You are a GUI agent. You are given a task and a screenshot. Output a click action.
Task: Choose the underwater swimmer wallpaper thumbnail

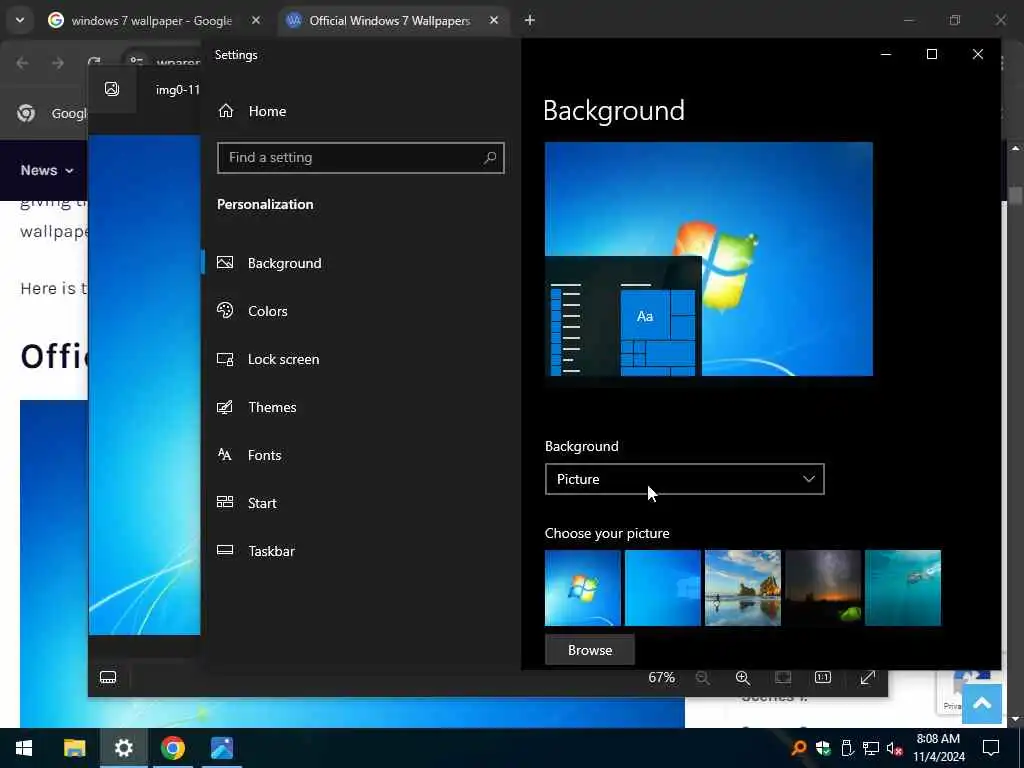pos(903,588)
